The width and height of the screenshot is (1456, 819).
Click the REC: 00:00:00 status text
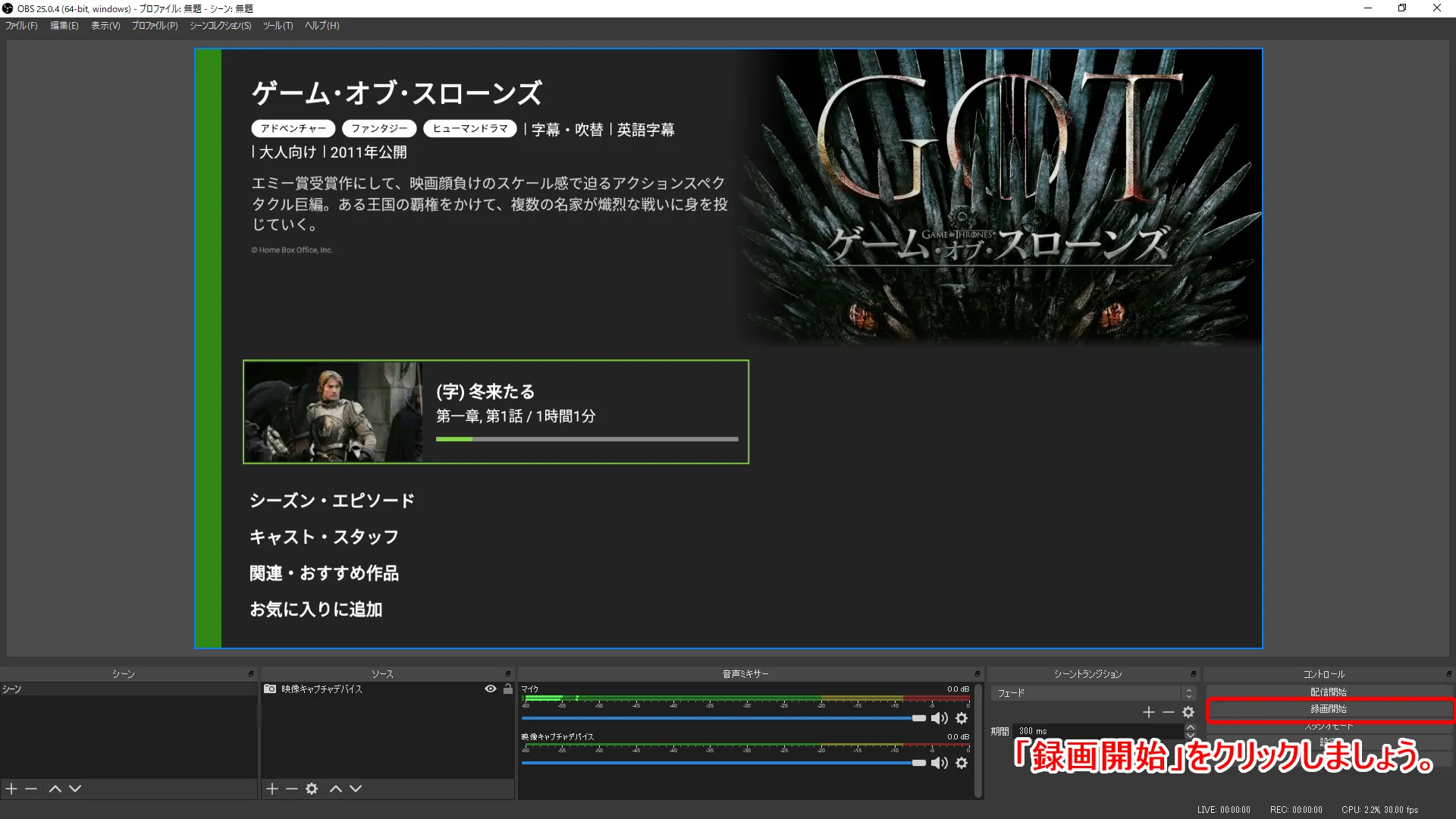(x=1296, y=810)
